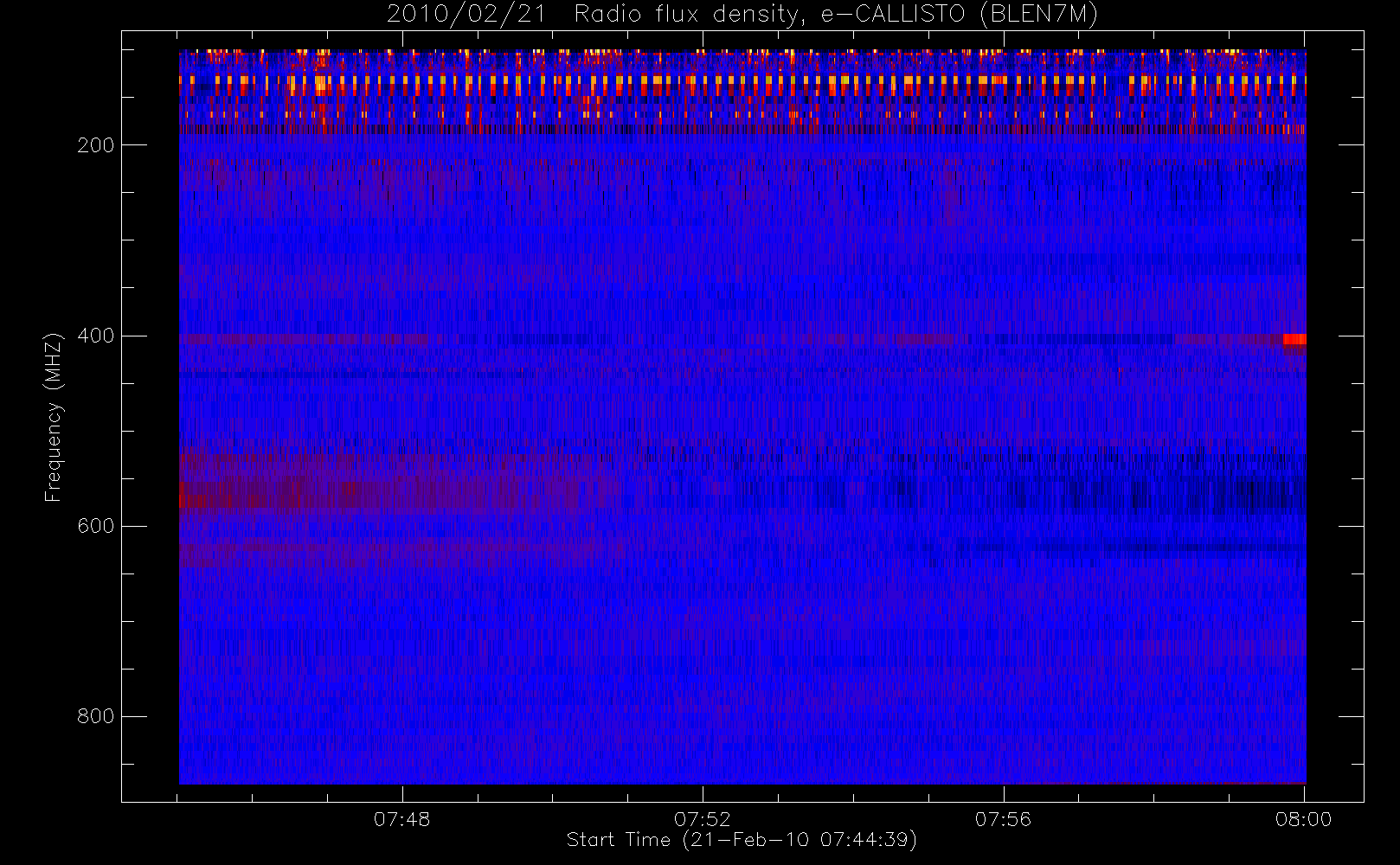Click the Start Time axis label
Screen dimensions: 1400x865
pyautogui.click(x=742, y=840)
